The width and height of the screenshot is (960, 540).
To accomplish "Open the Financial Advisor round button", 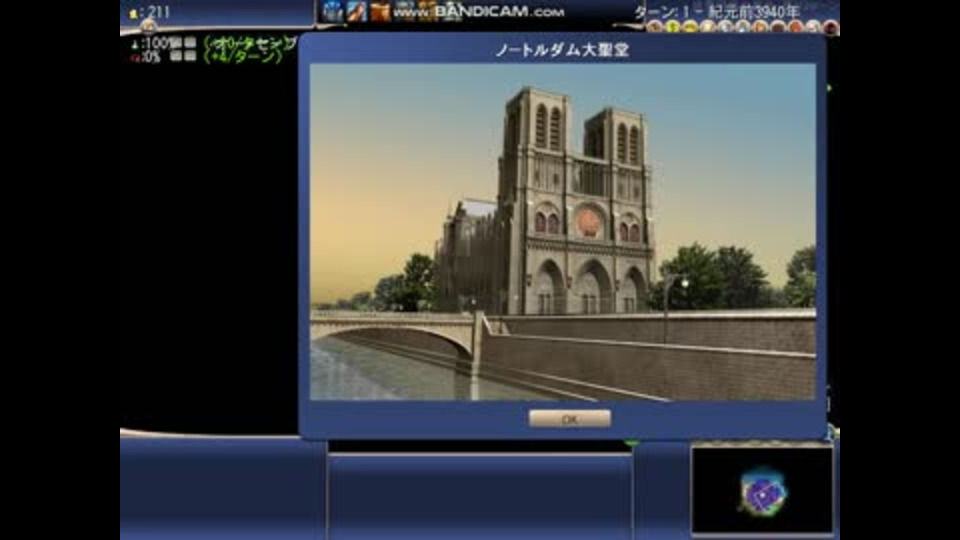I will pos(673,26).
